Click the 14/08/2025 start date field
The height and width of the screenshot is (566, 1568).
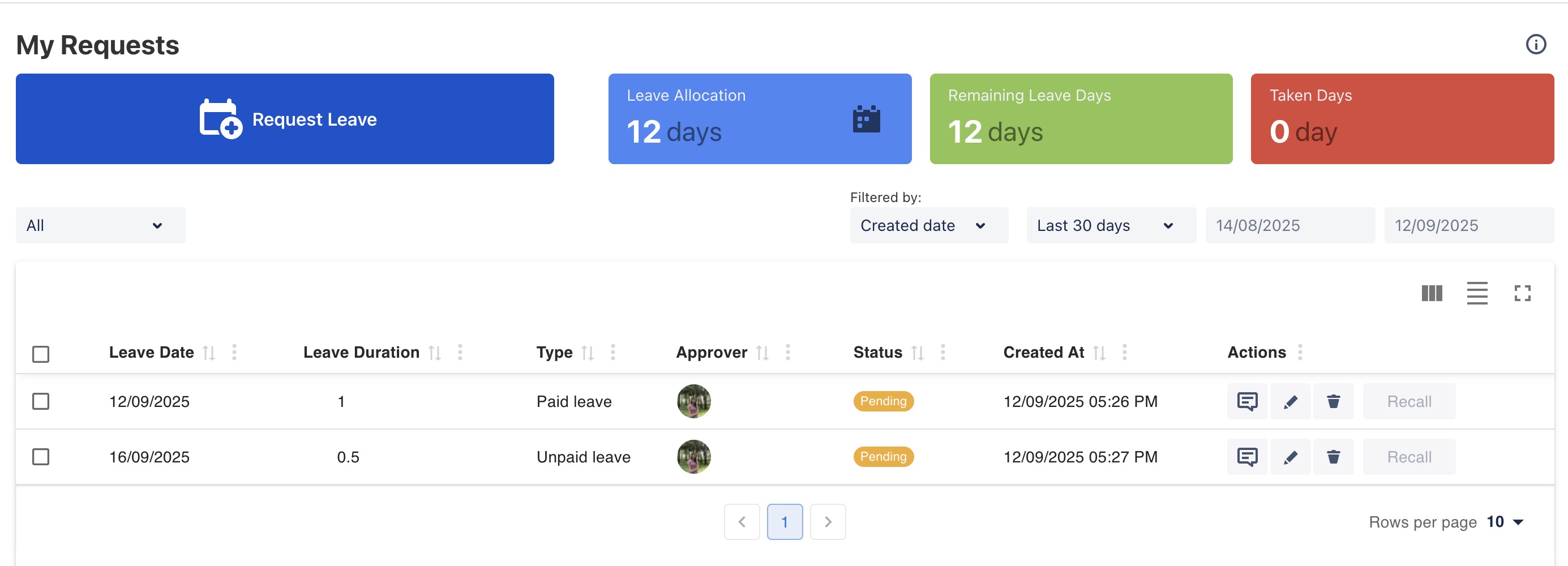(1289, 225)
